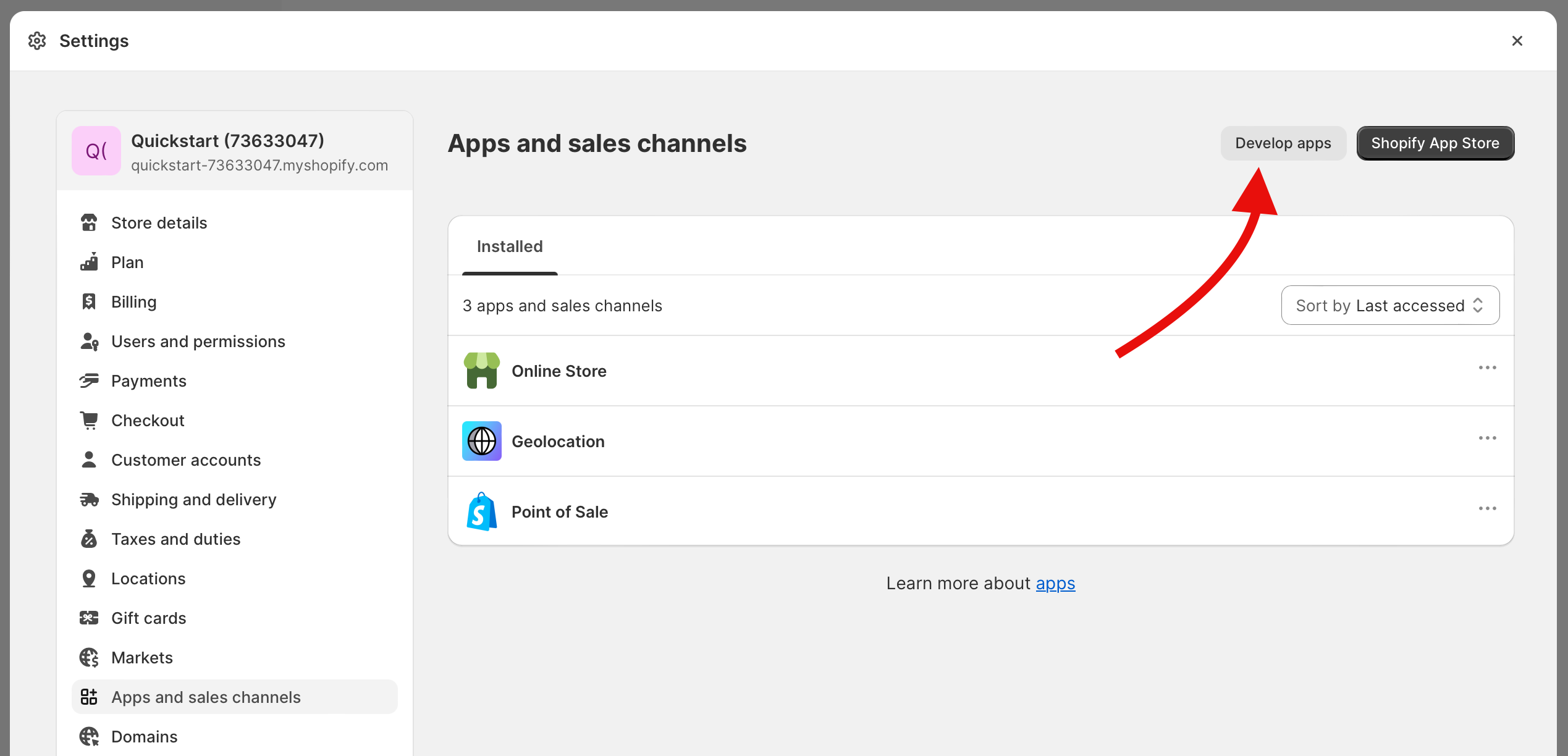Image resolution: width=1568 pixels, height=756 pixels.
Task: Click the Store details storefront icon
Action: click(x=89, y=223)
